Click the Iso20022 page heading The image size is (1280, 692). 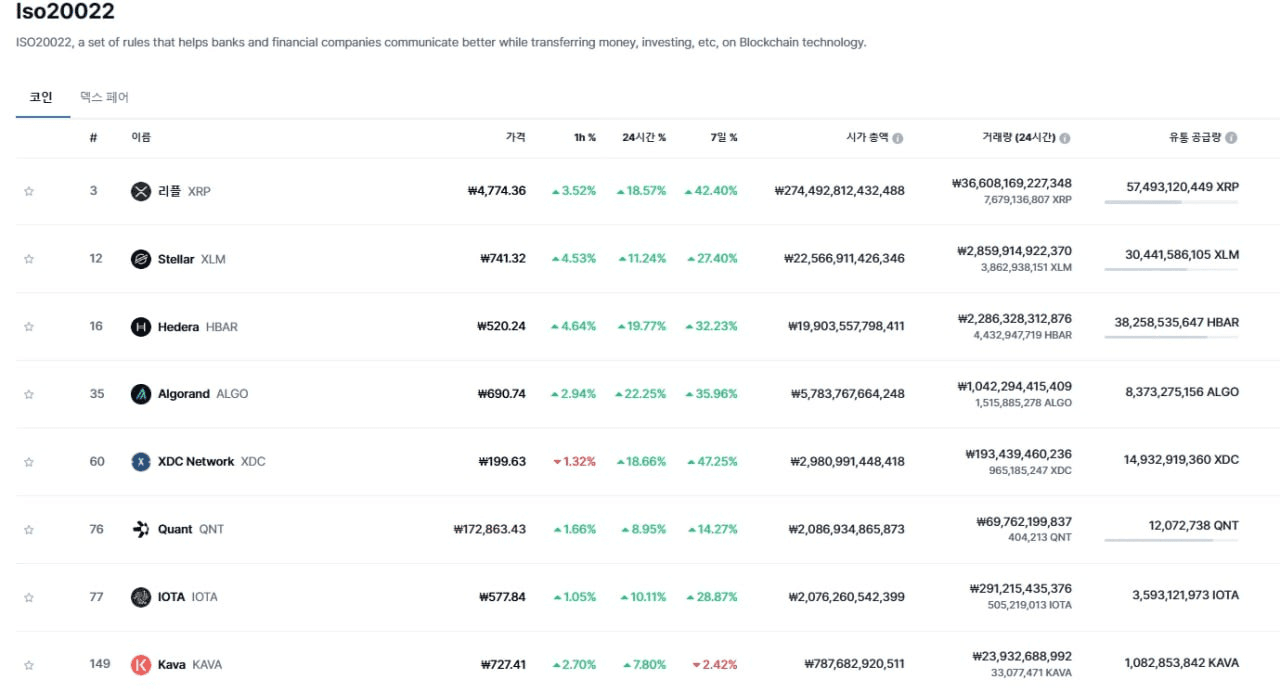click(65, 12)
